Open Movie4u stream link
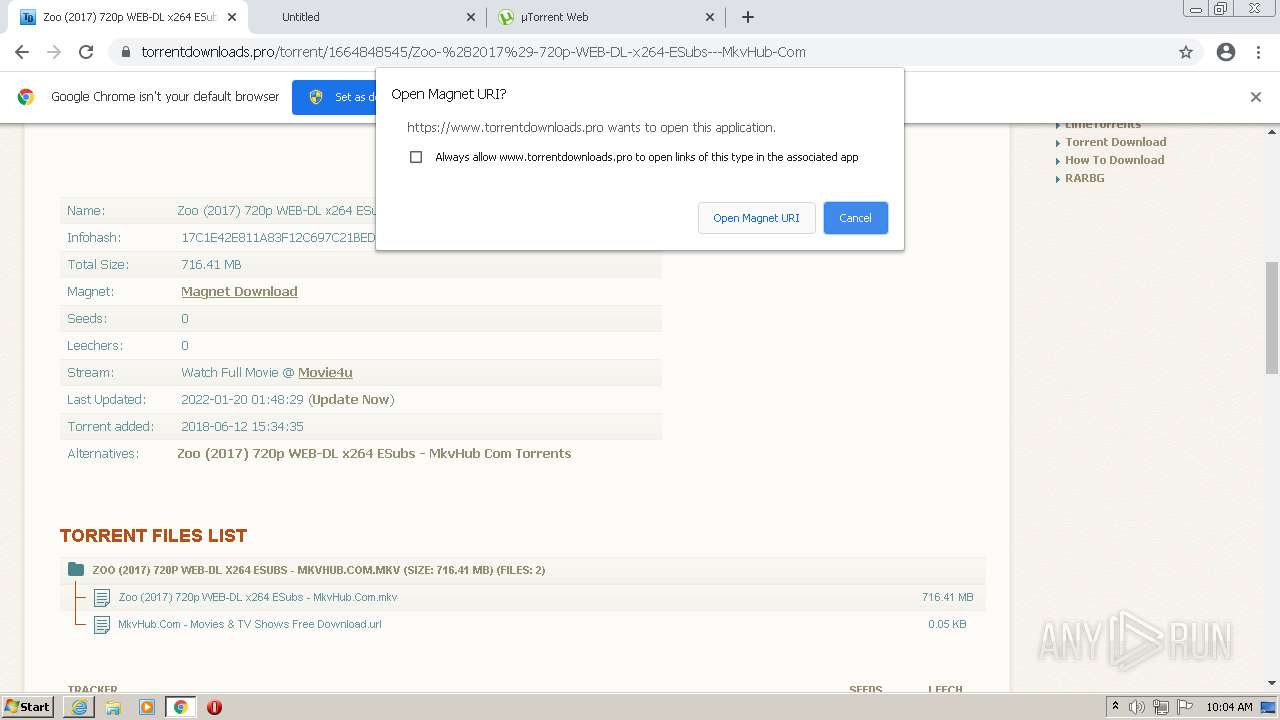 pyautogui.click(x=325, y=373)
